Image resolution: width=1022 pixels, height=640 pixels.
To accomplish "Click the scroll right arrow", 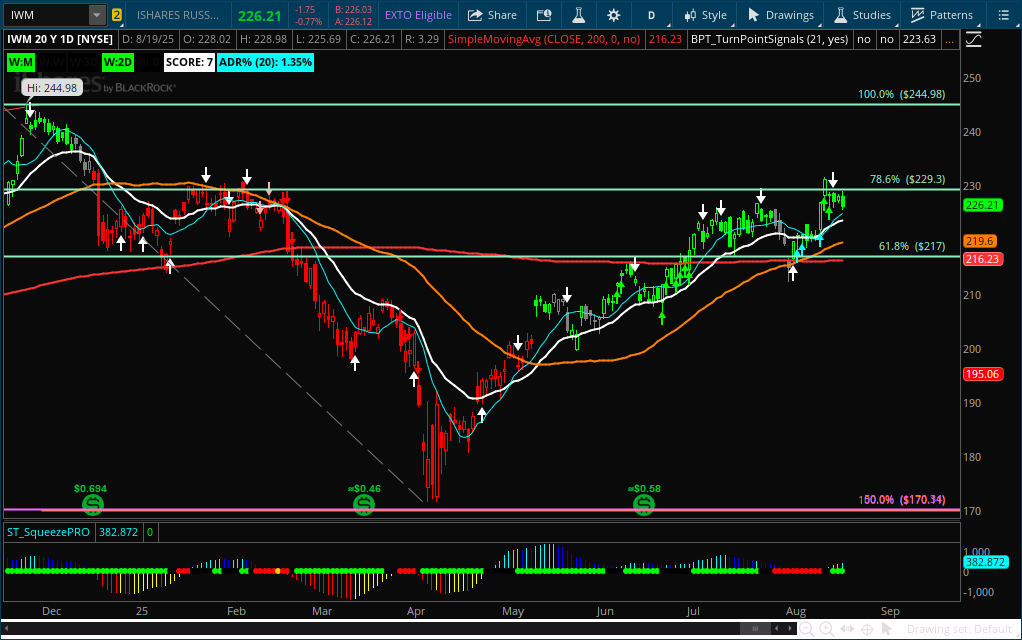I will (790, 628).
